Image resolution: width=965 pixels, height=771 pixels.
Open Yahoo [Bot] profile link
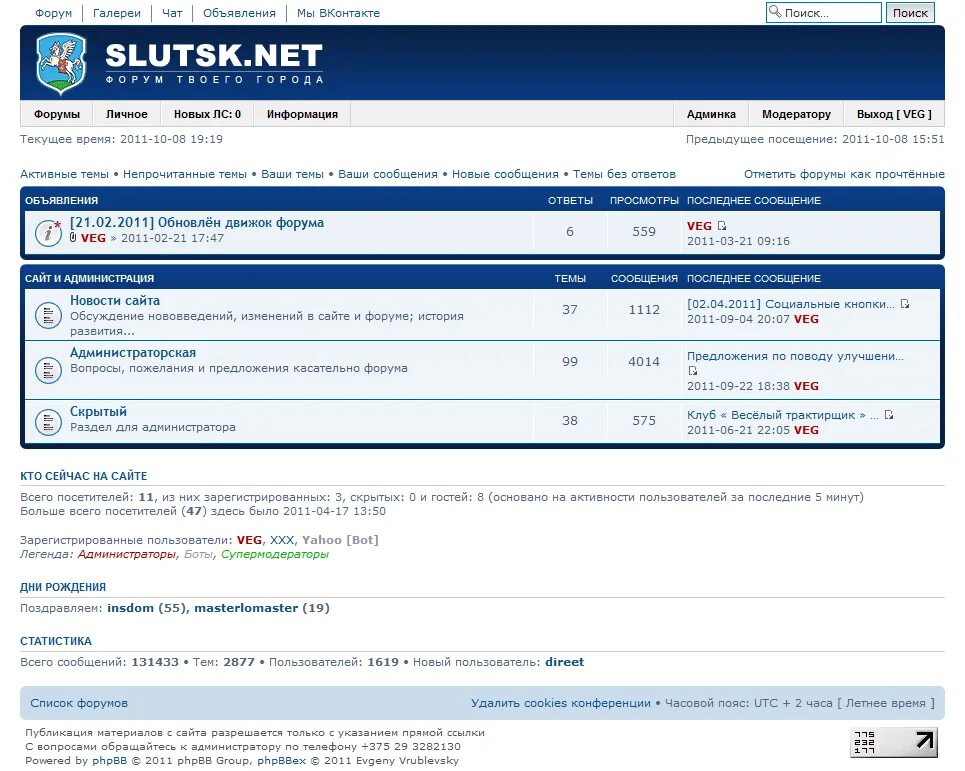point(340,540)
